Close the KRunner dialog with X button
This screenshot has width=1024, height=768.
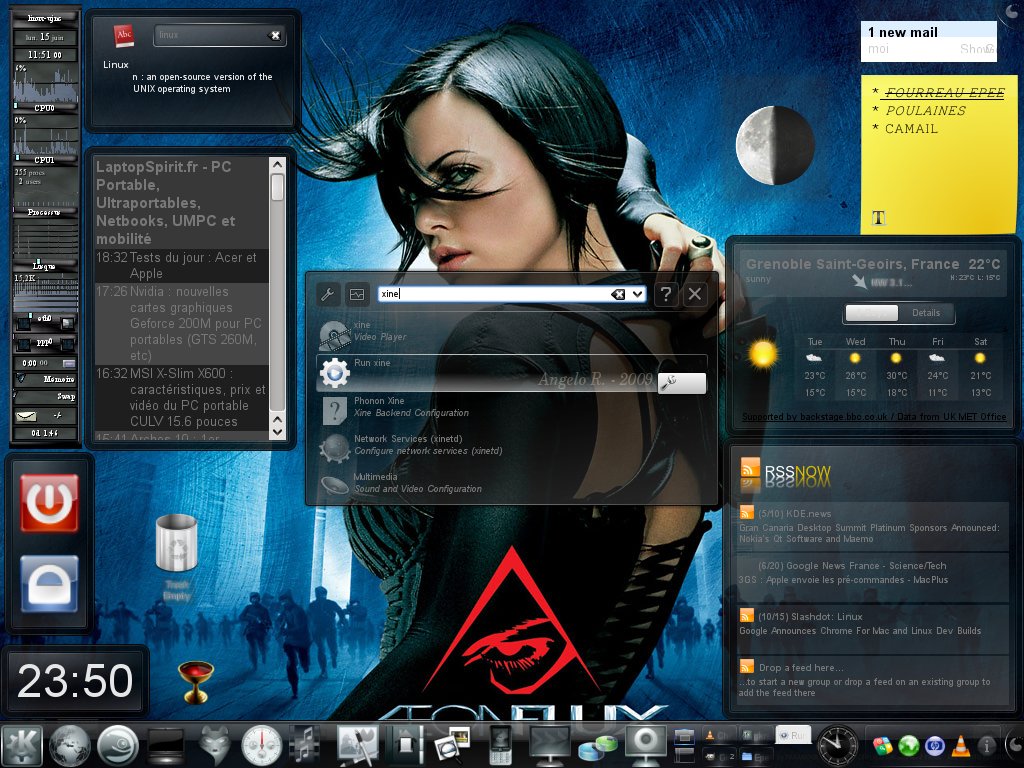tap(695, 295)
